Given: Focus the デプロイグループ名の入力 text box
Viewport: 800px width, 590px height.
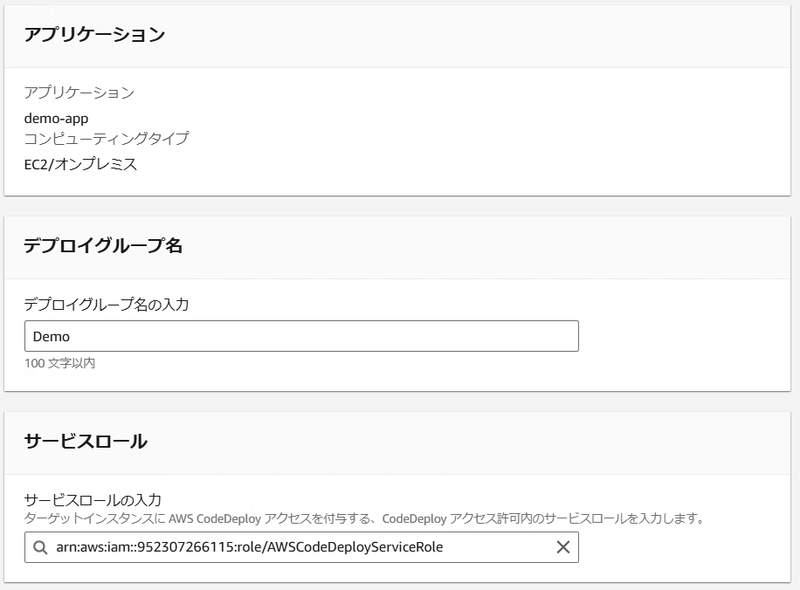Looking at the screenshot, I should coord(302,336).
